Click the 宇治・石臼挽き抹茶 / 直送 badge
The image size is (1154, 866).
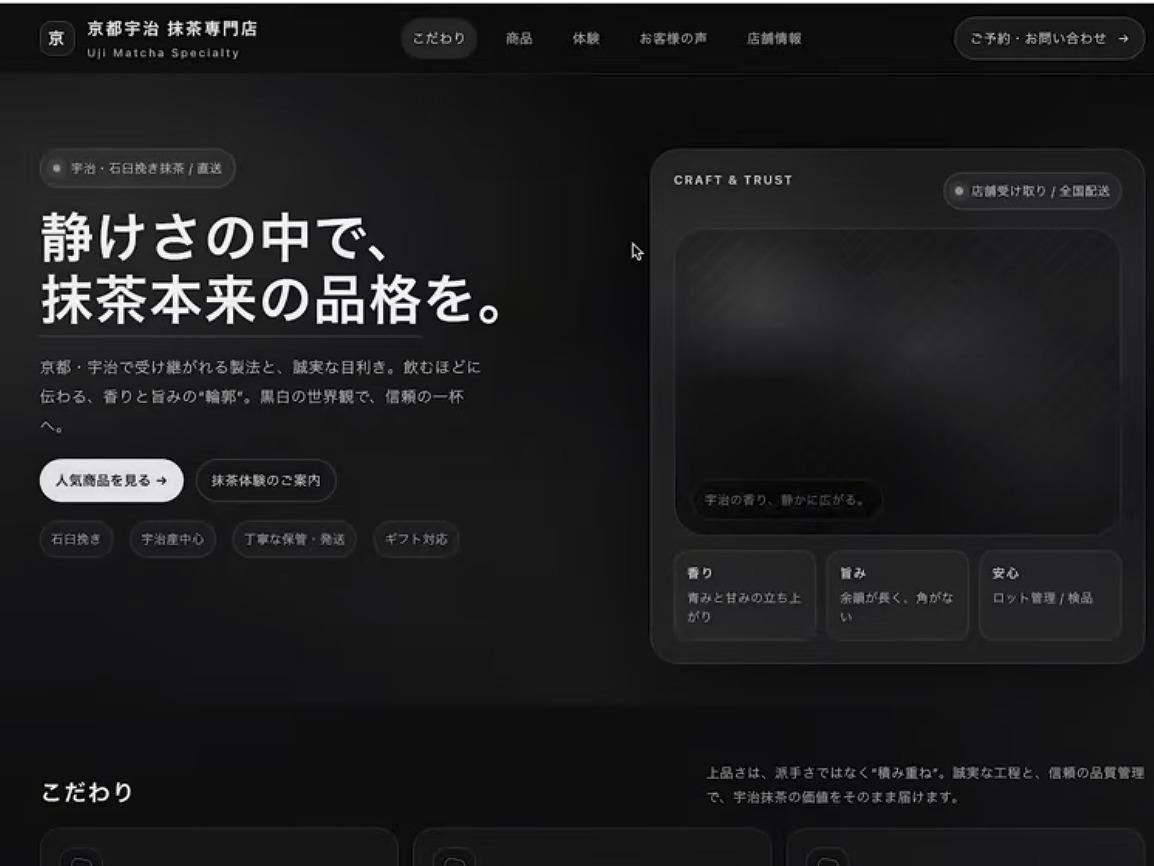tap(138, 168)
